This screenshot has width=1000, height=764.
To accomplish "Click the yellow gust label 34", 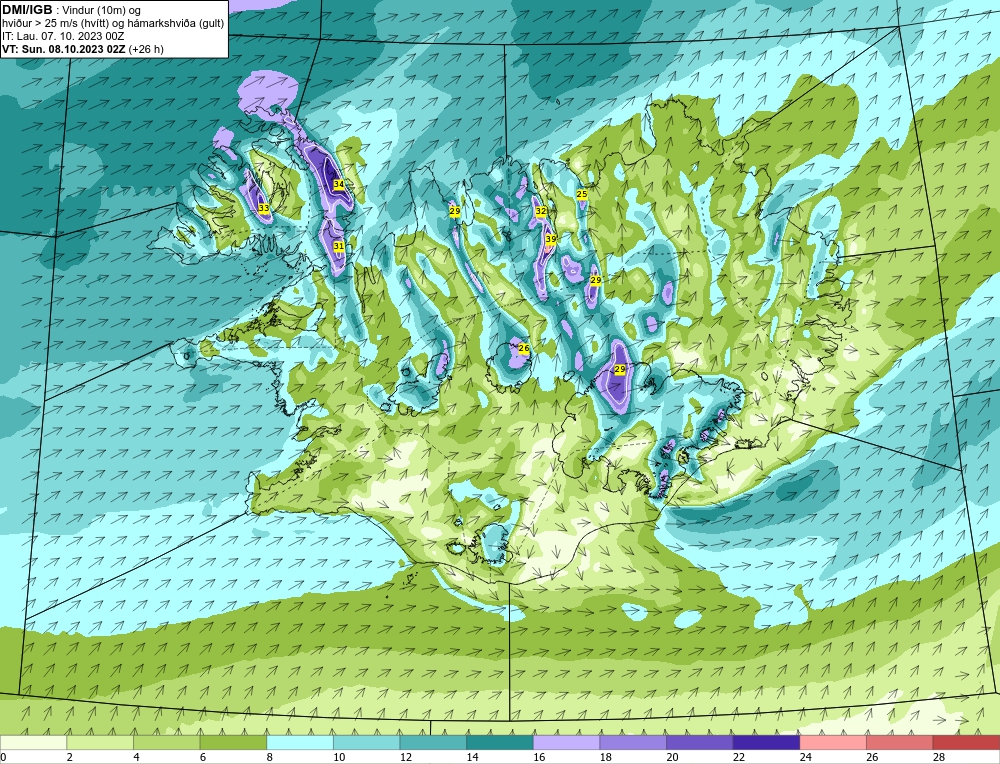I will point(339,184).
